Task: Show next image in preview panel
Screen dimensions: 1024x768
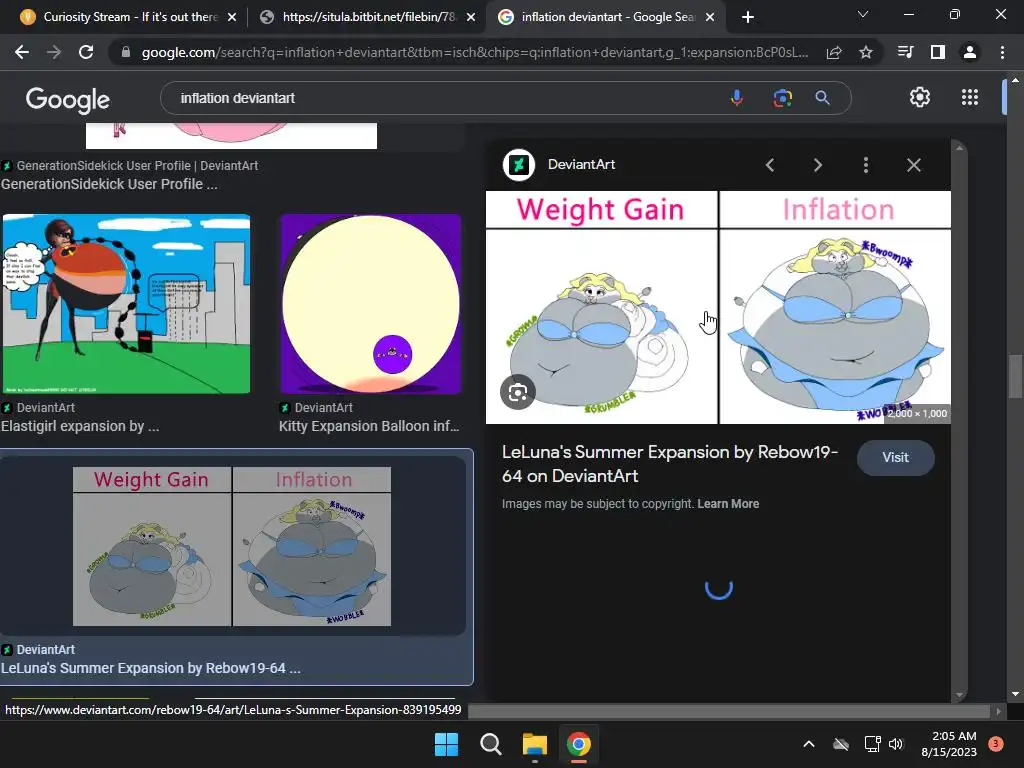Action: click(818, 165)
